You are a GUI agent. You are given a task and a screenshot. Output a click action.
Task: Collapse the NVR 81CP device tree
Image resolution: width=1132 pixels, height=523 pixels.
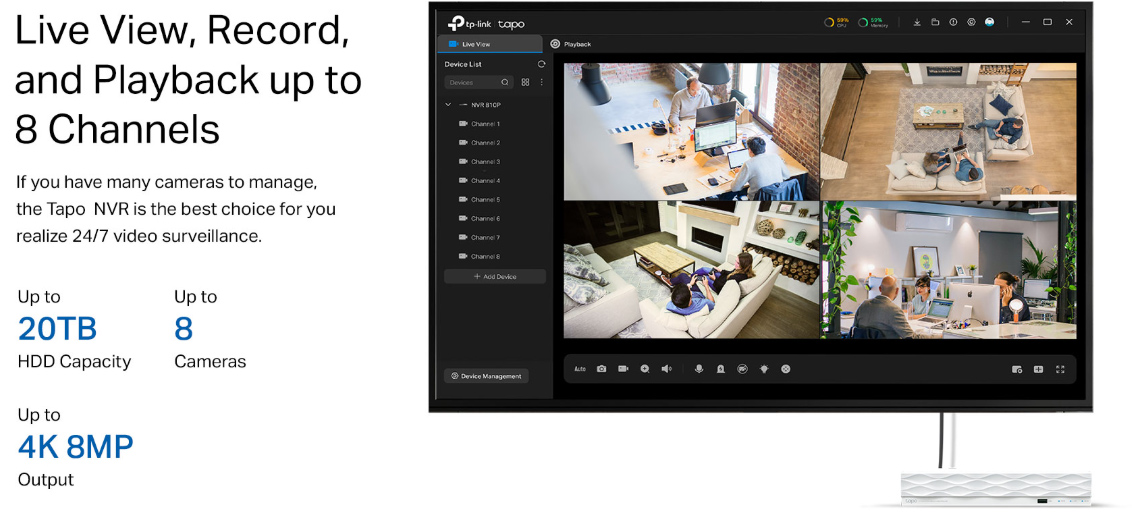click(448, 105)
